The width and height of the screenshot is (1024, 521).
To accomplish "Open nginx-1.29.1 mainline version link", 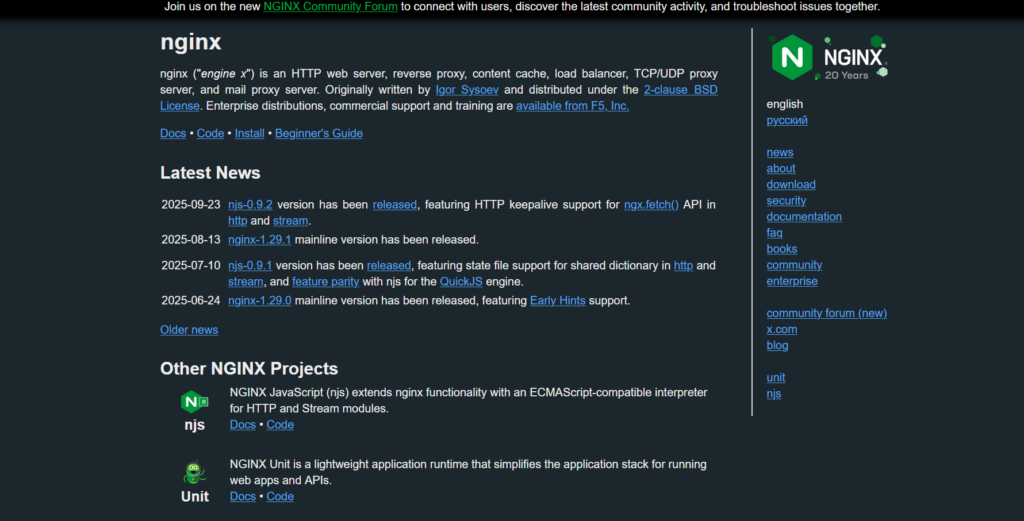I will (x=259, y=240).
